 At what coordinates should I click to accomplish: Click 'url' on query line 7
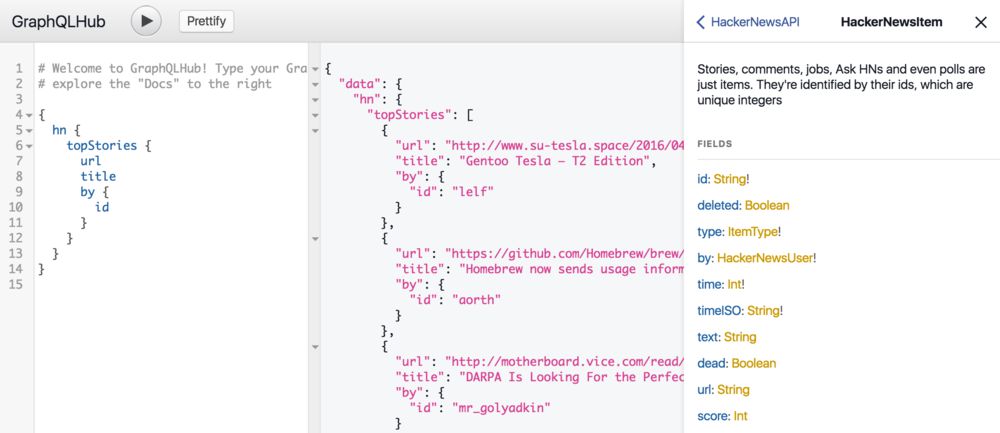(x=91, y=161)
